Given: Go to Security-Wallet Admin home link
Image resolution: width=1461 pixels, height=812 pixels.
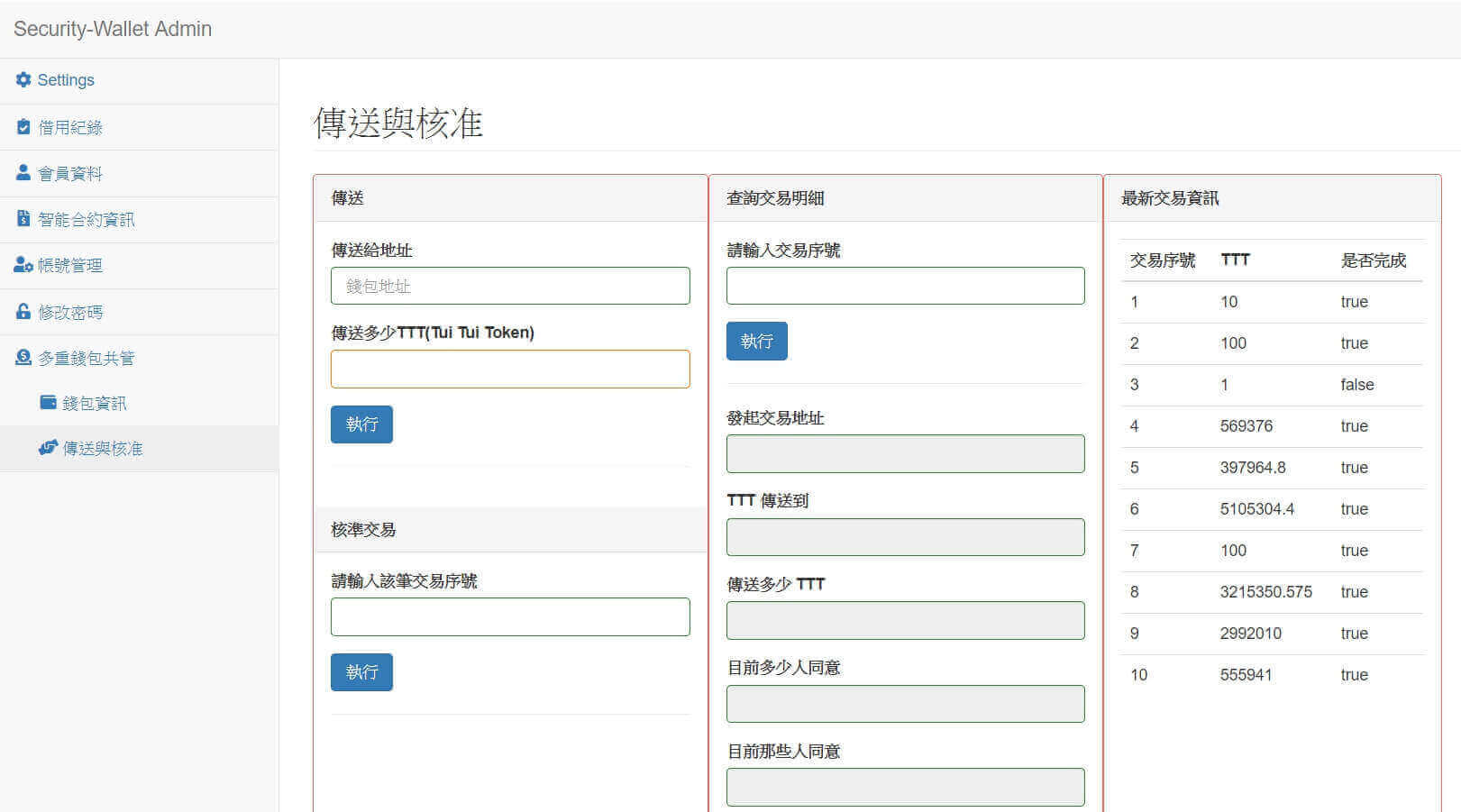Looking at the screenshot, I should pyautogui.click(x=113, y=29).
